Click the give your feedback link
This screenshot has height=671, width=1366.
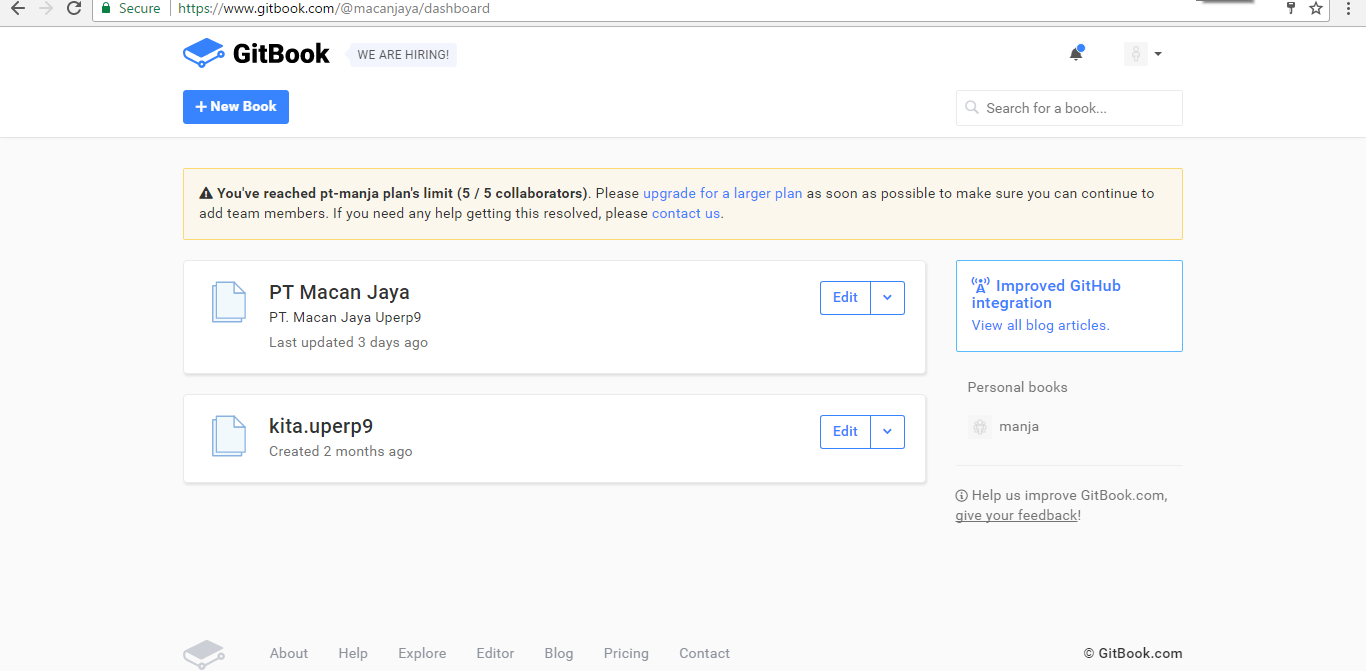(1016, 515)
